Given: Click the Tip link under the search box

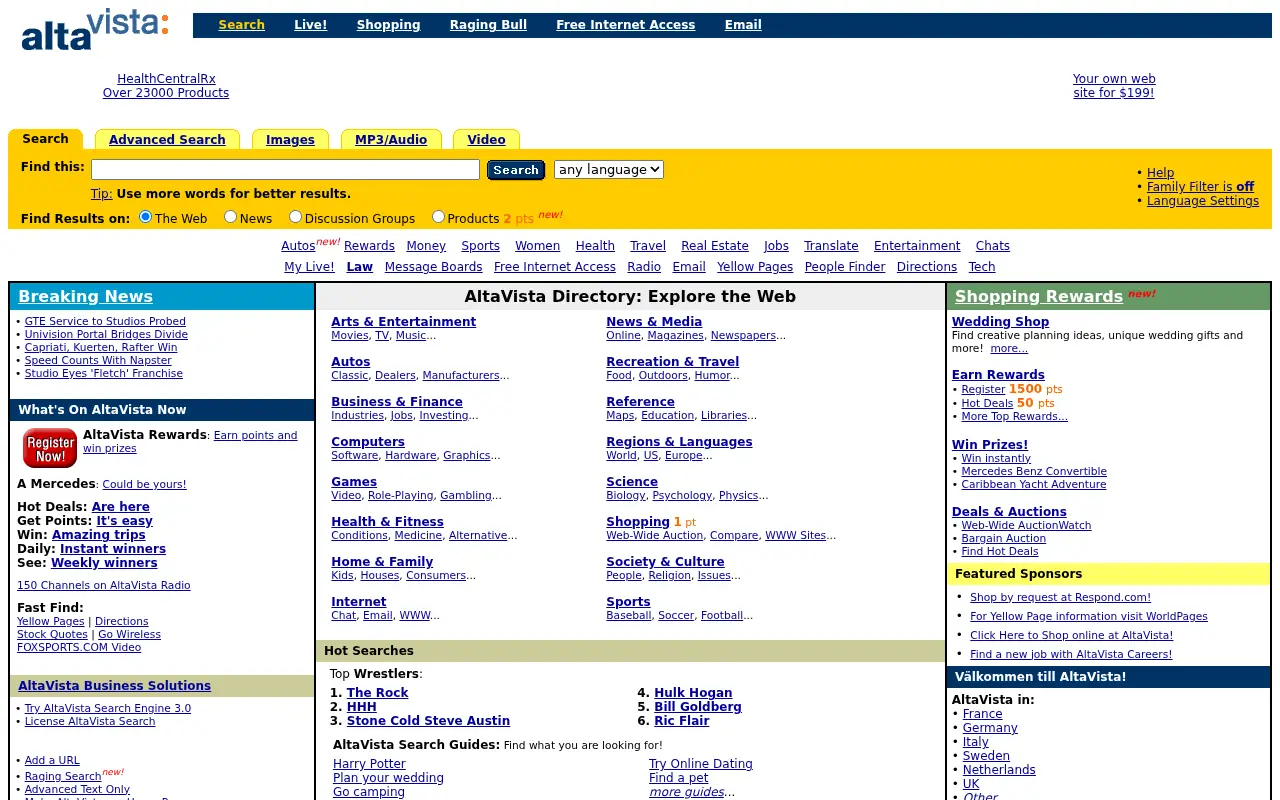Looking at the screenshot, I should pyautogui.click(x=101, y=194).
